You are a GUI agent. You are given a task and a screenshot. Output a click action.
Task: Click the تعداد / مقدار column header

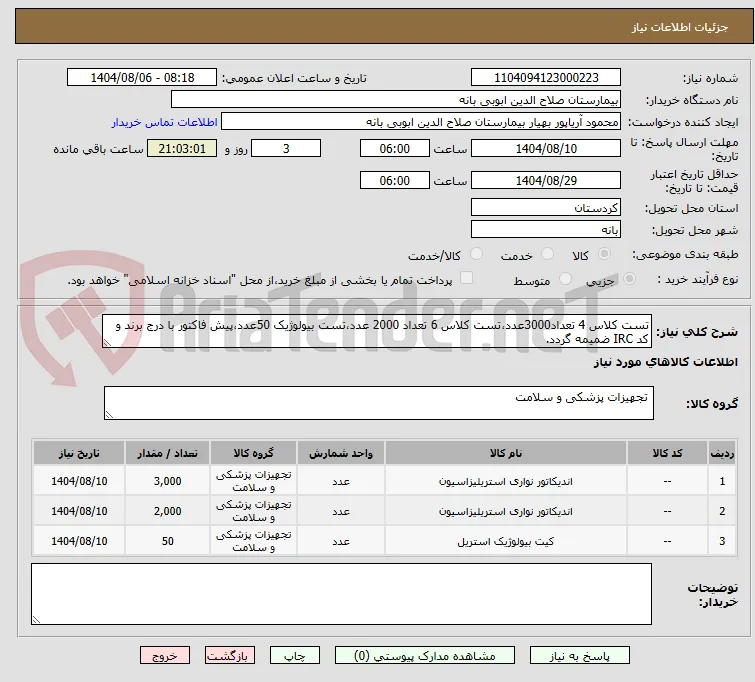(168, 453)
